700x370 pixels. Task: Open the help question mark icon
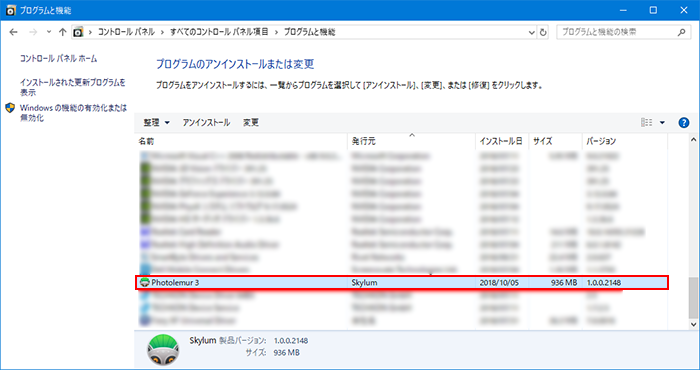[683, 123]
